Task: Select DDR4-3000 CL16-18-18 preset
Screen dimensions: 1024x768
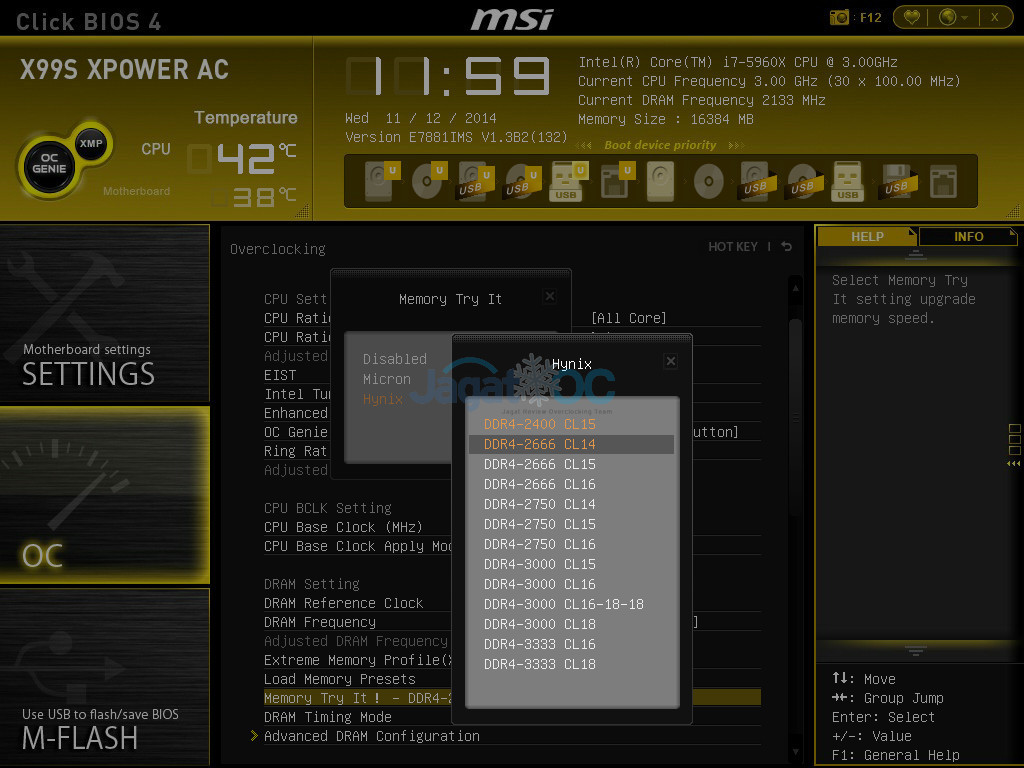Action: (x=563, y=604)
